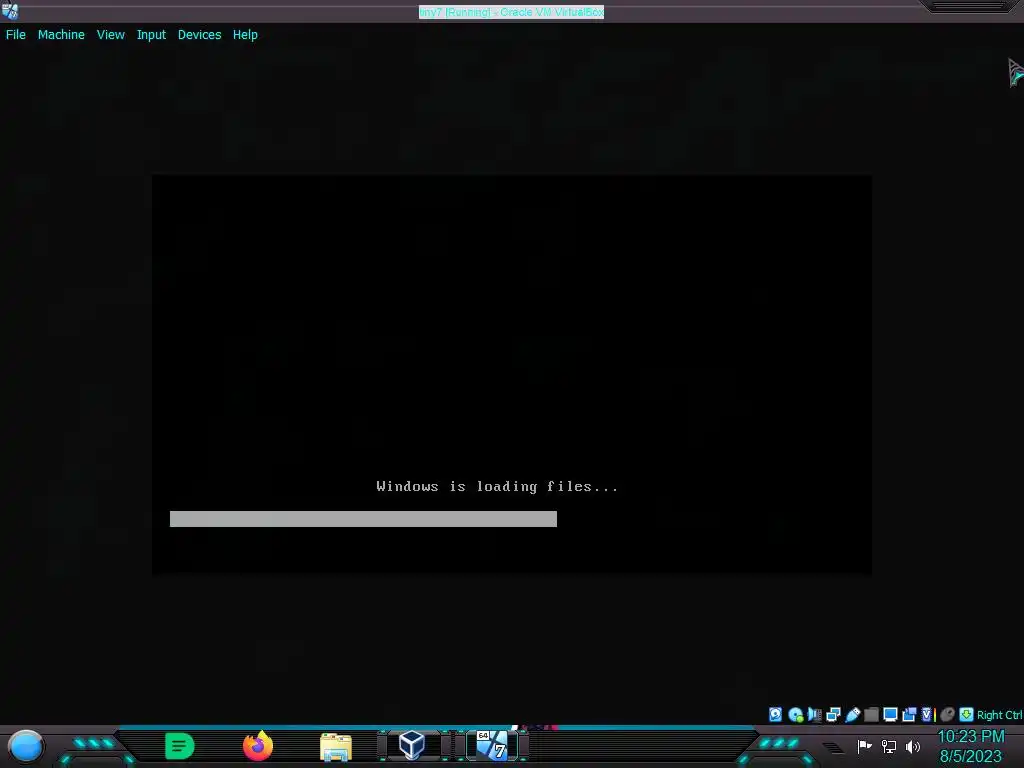Click the clock showing 10:23 PM
1024x768 pixels.
click(x=971, y=737)
